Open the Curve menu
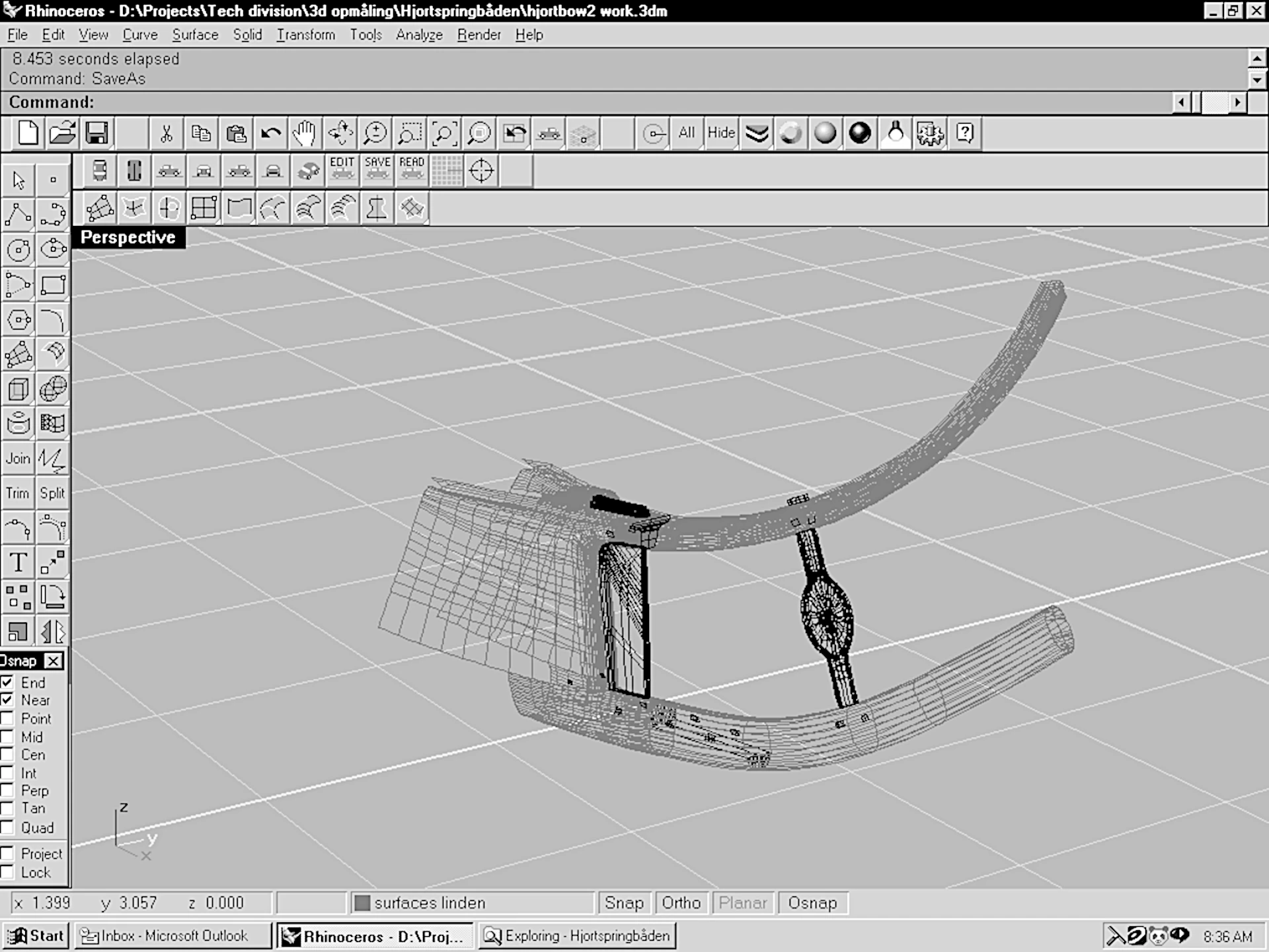Screen dimensions: 1269x952 (140, 35)
